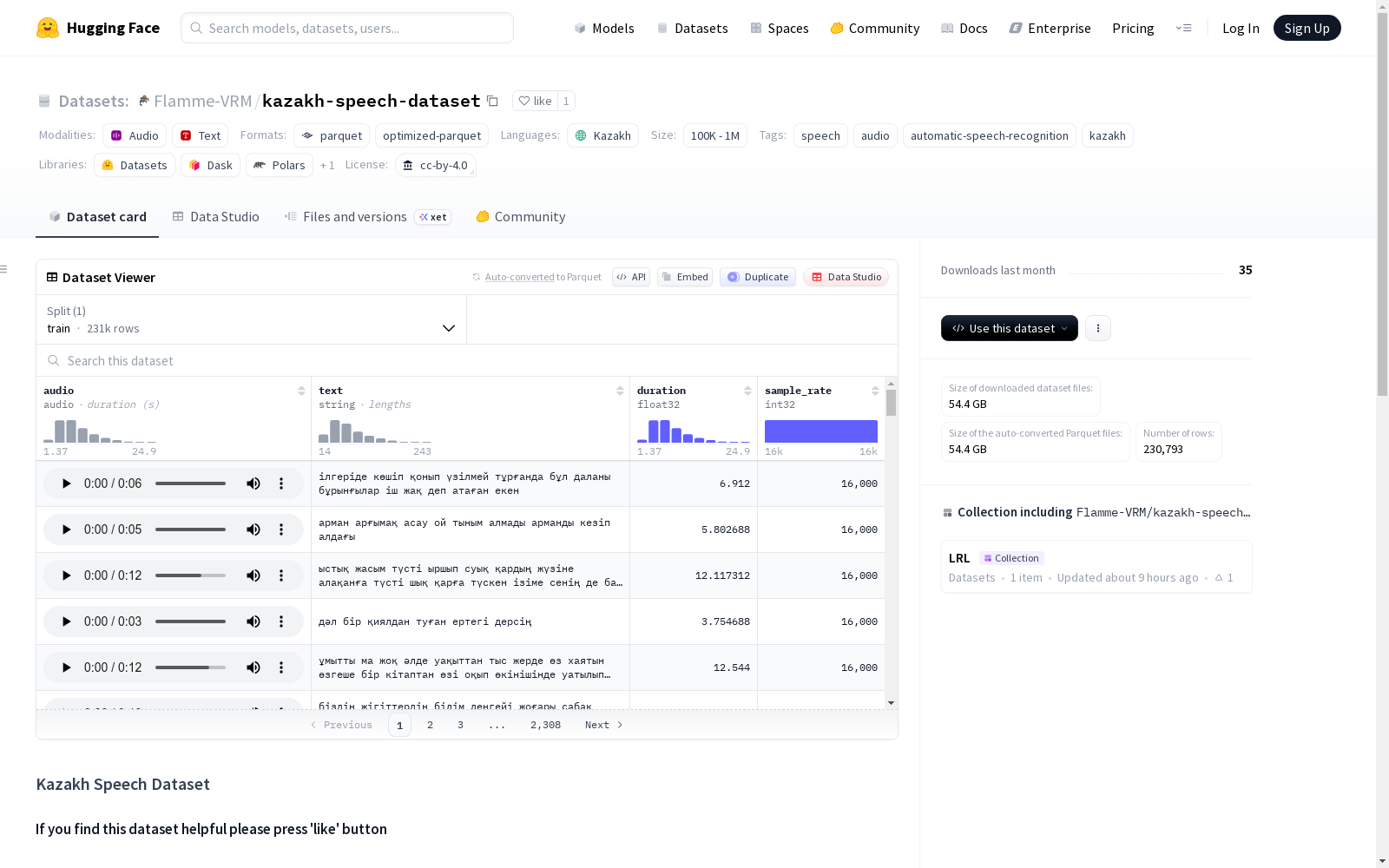Viewport: 1389px width, 868px height.
Task: Select the Dataset card tab
Action: (x=97, y=217)
